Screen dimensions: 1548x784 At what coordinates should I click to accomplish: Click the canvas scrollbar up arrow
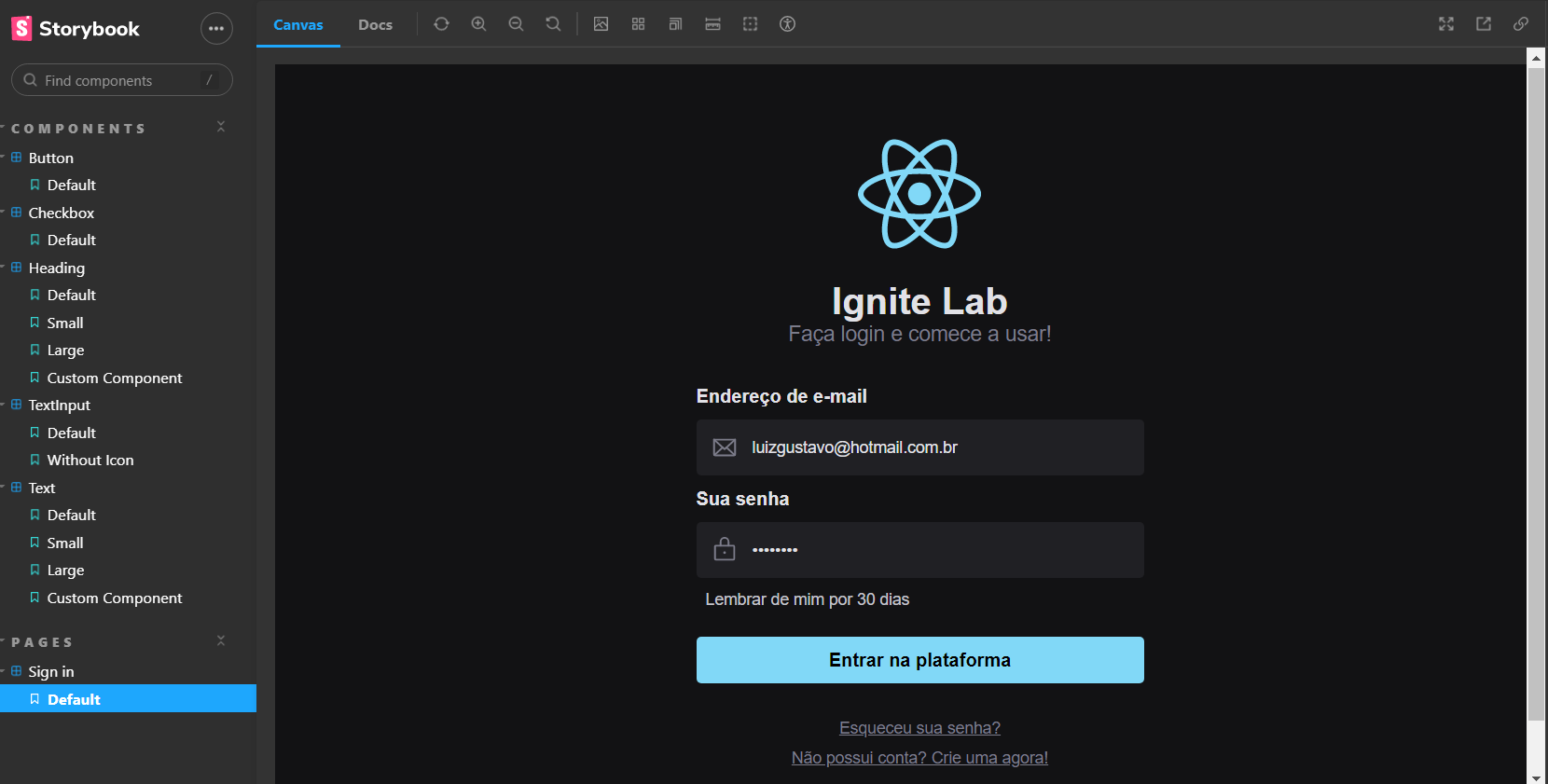pyautogui.click(x=1536, y=58)
